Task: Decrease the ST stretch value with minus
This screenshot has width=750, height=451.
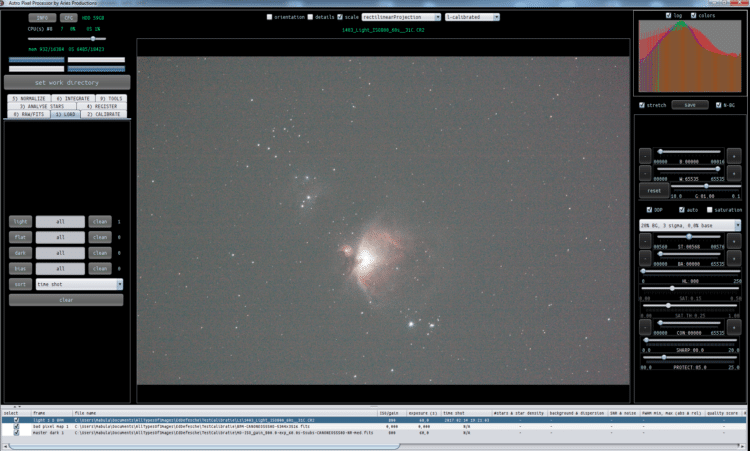Action: (645, 241)
